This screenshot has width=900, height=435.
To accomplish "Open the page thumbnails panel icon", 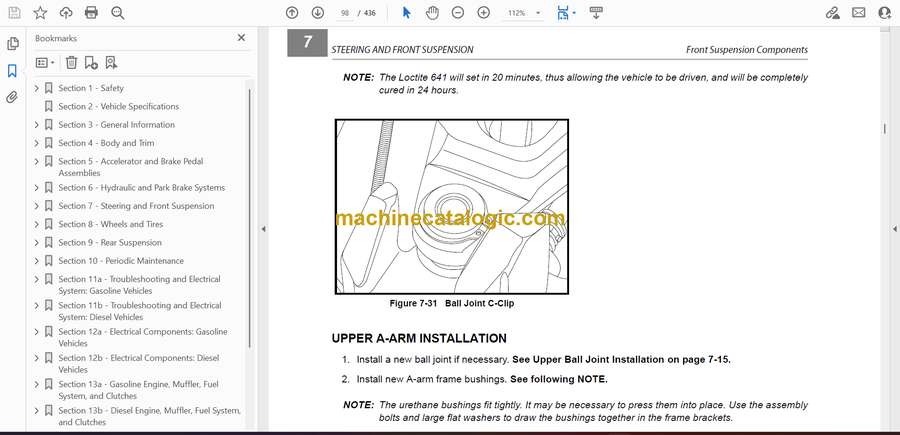I will pyautogui.click(x=13, y=44).
